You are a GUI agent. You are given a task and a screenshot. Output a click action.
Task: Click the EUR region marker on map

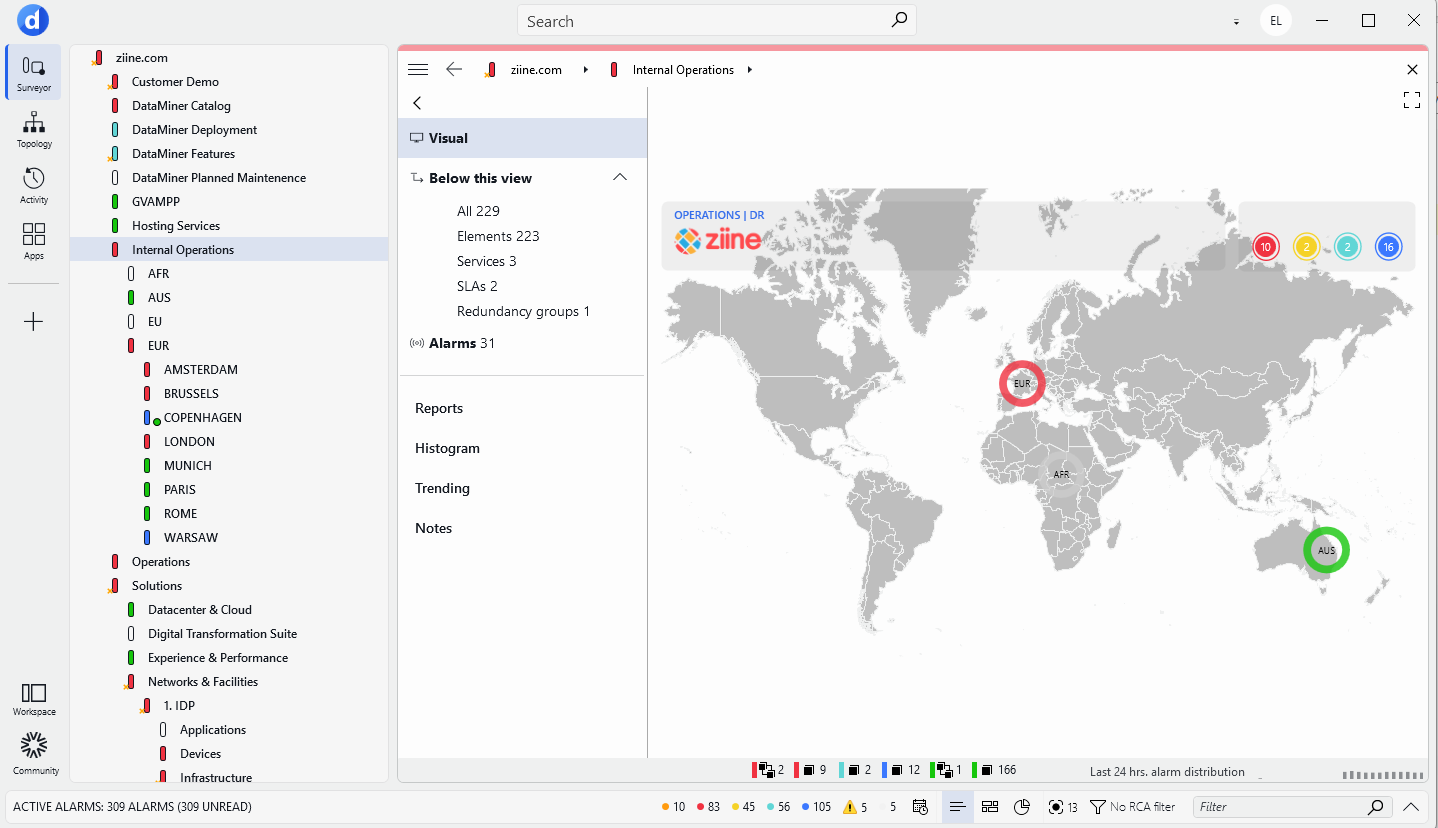tap(1021, 383)
